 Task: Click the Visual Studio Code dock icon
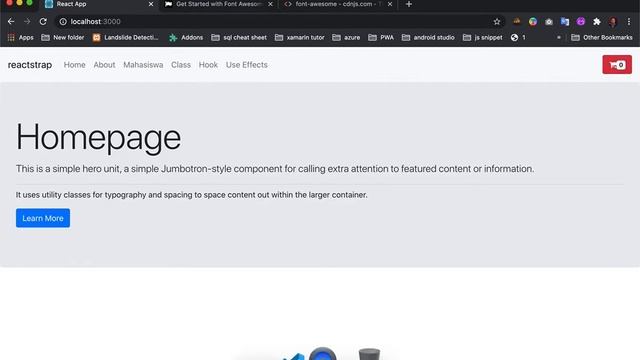(294, 357)
